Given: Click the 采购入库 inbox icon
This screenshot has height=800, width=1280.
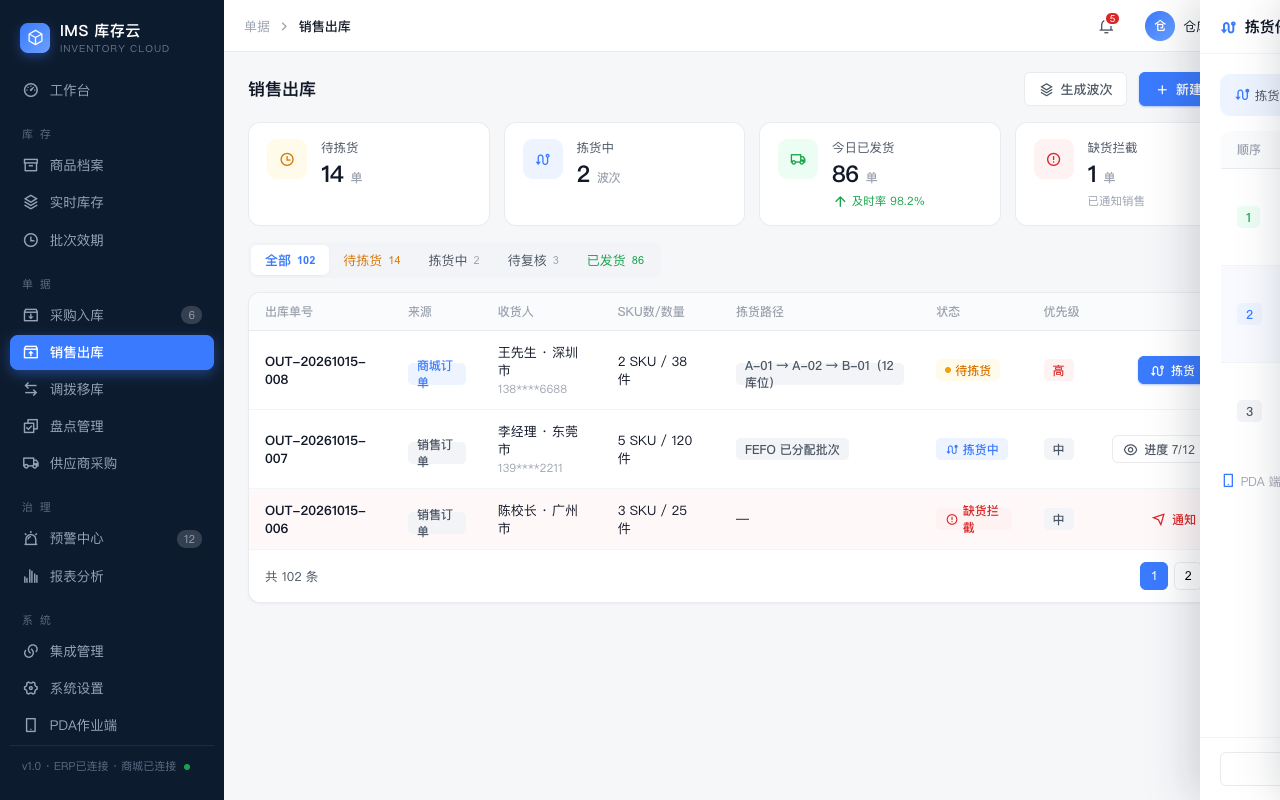Looking at the screenshot, I should pos(31,315).
